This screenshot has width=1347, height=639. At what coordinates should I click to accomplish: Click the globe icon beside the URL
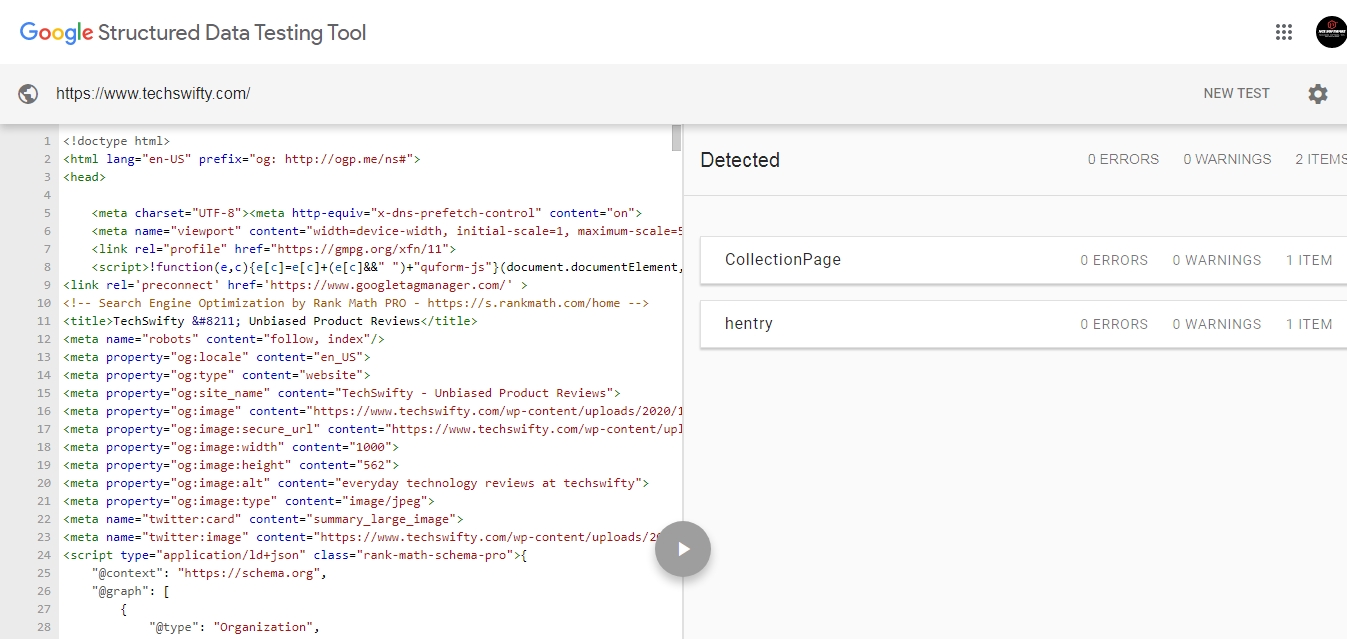[x=29, y=94]
